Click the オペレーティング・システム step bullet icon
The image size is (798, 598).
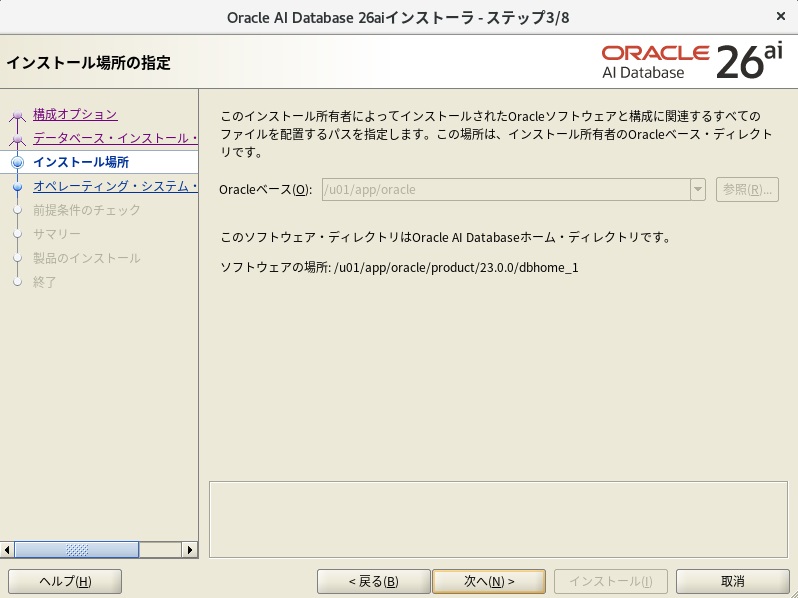[x=17, y=187]
